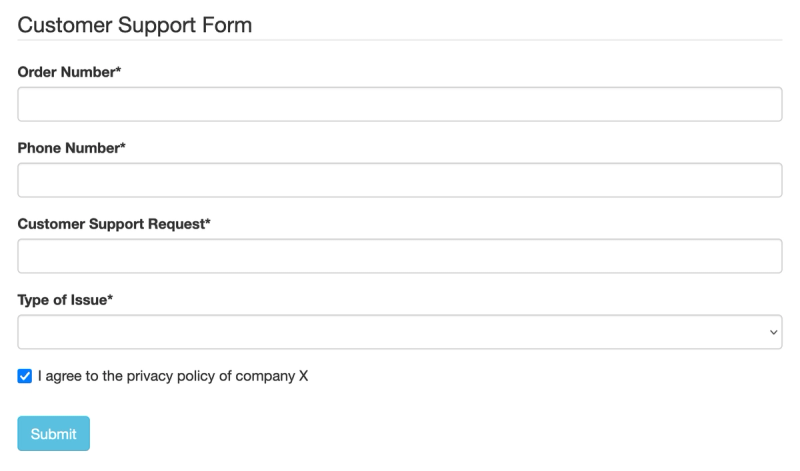This screenshot has height=471, width=800.
Task: Click the "Customer Support Form" heading
Action: coord(135,25)
